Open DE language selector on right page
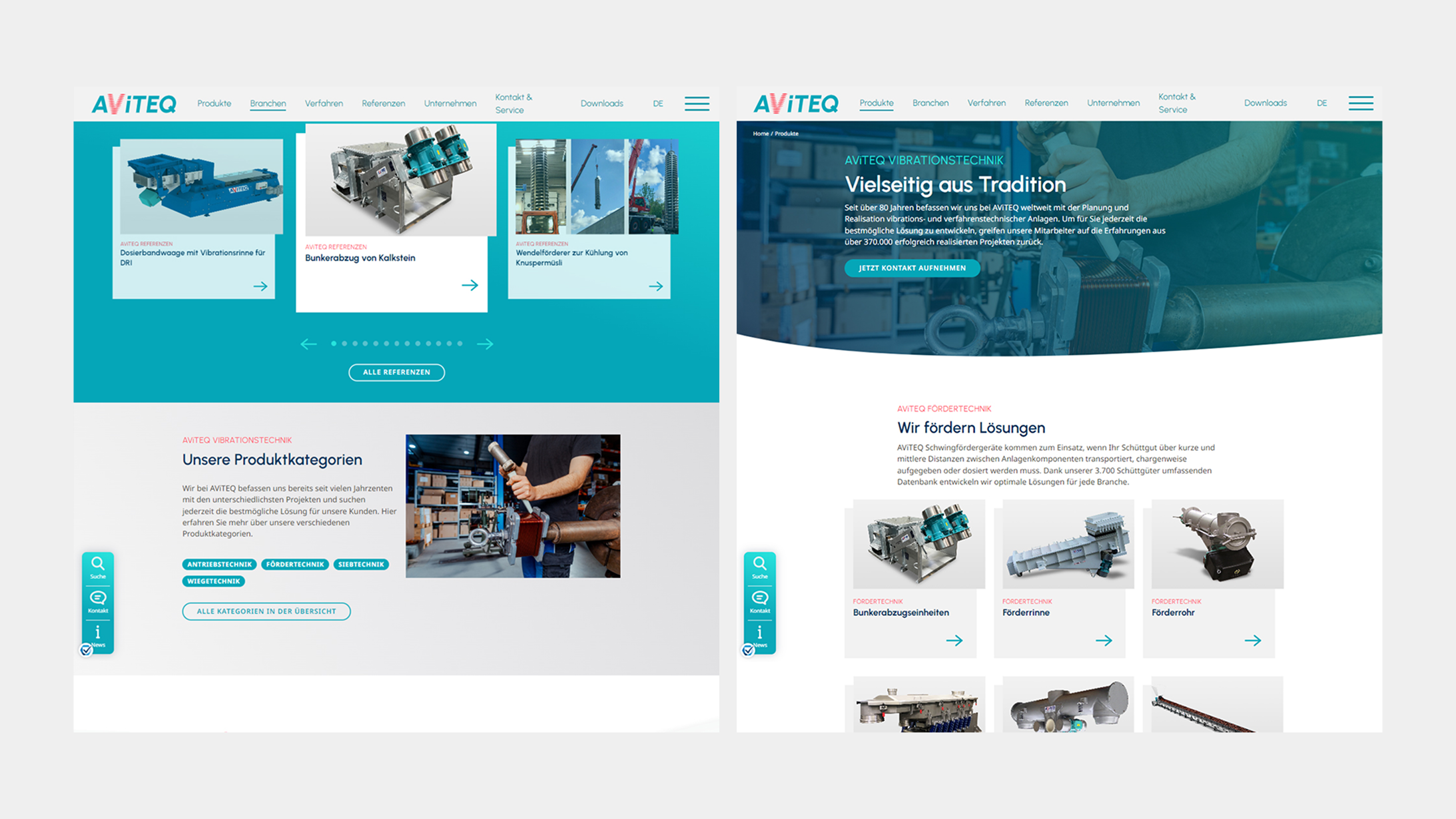The height and width of the screenshot is (819, 1456). [1322, 103]
